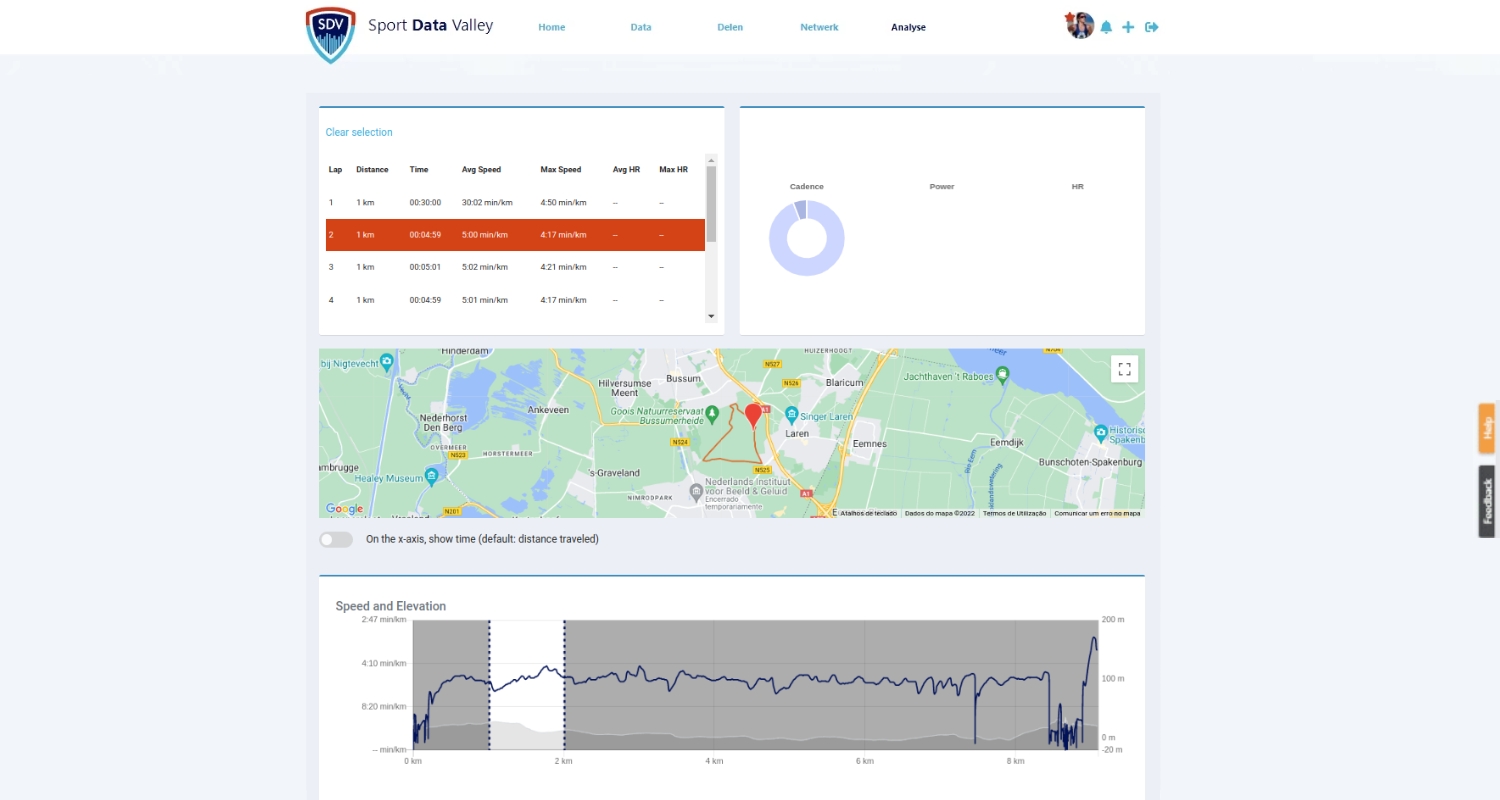
Task: Open the Netwerk menu
Action: tap(819, 27)
